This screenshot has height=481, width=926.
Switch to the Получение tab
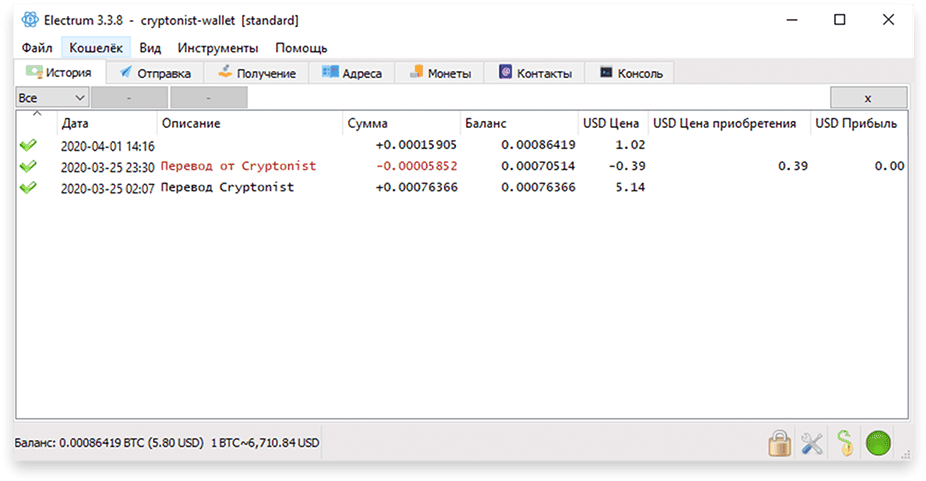click(256, 73)
